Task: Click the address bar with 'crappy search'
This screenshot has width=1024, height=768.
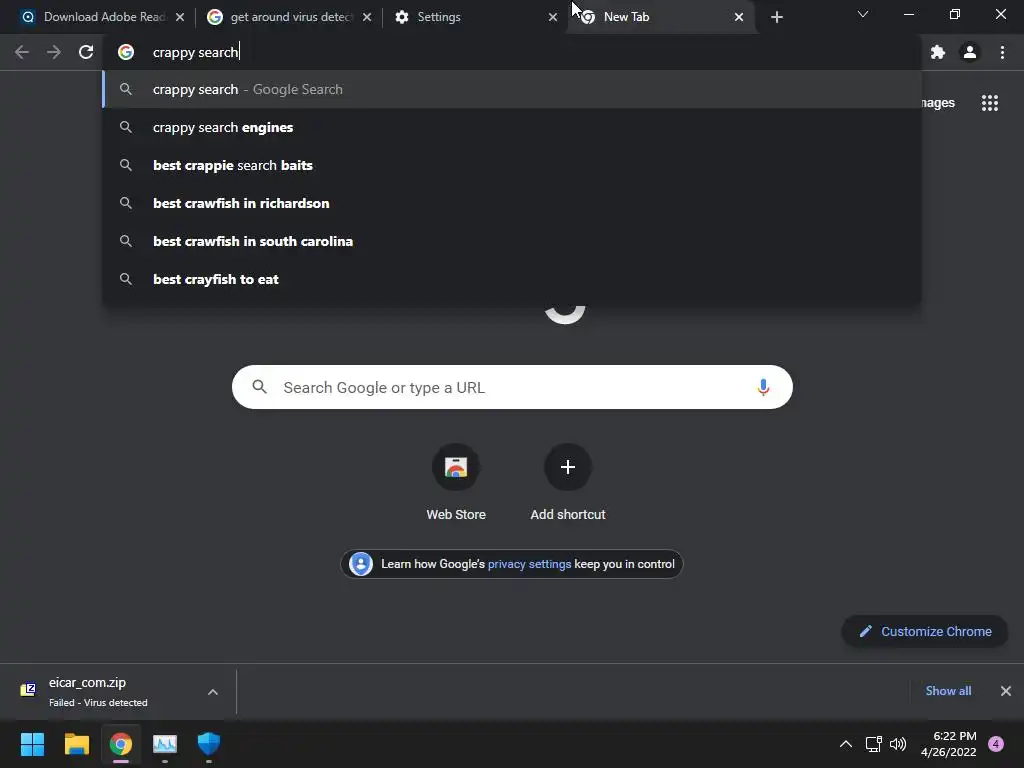Action: tap(512, 52)
